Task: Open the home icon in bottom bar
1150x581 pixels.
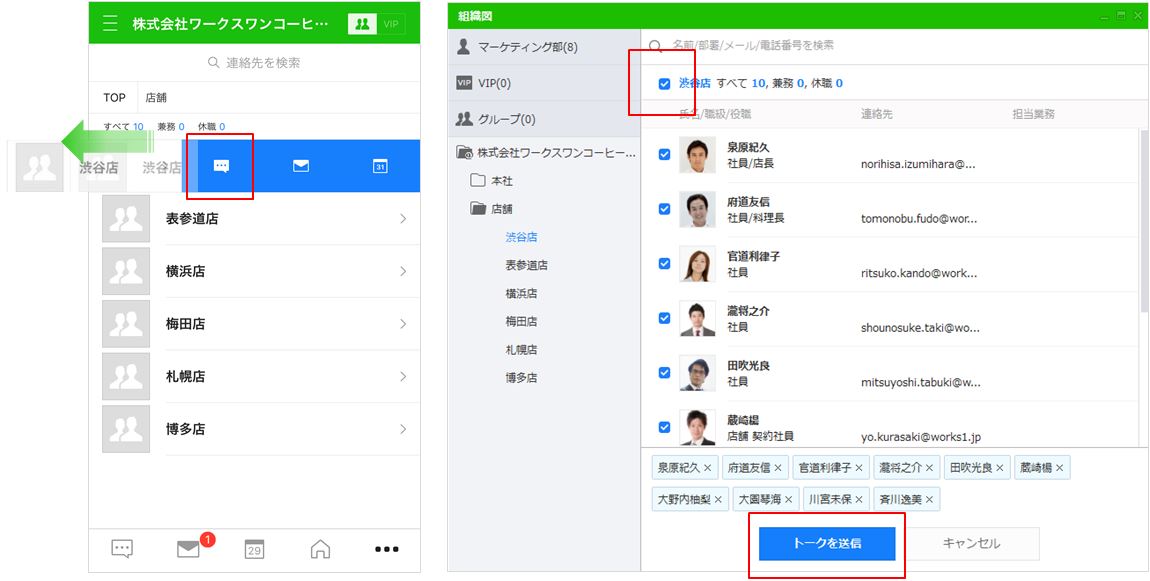Action: point(320,549)
